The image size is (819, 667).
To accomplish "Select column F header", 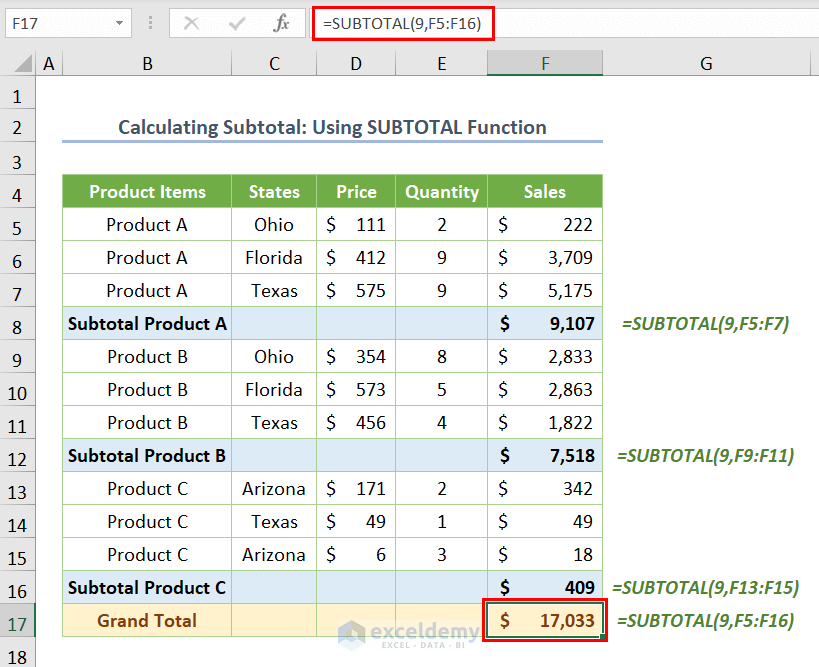I will coord(545,64).
